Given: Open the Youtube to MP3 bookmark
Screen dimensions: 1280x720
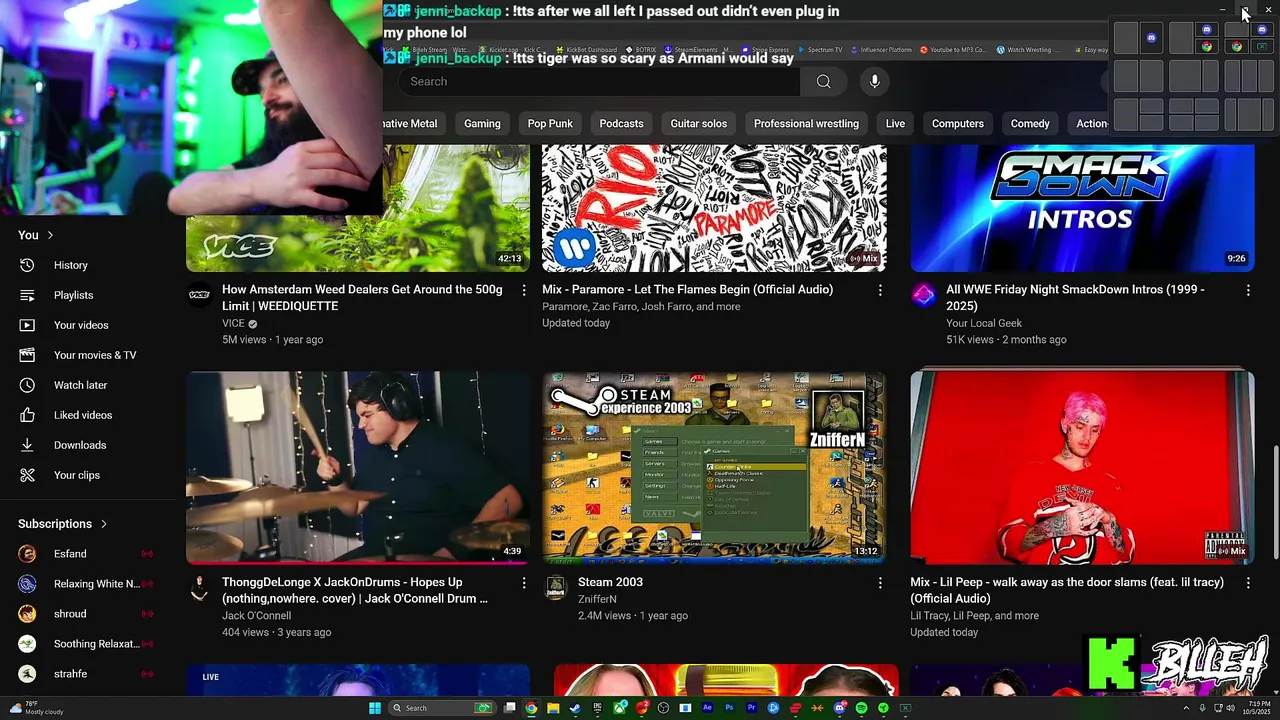Looking at the screenshot, I should [x=952, y=50].
